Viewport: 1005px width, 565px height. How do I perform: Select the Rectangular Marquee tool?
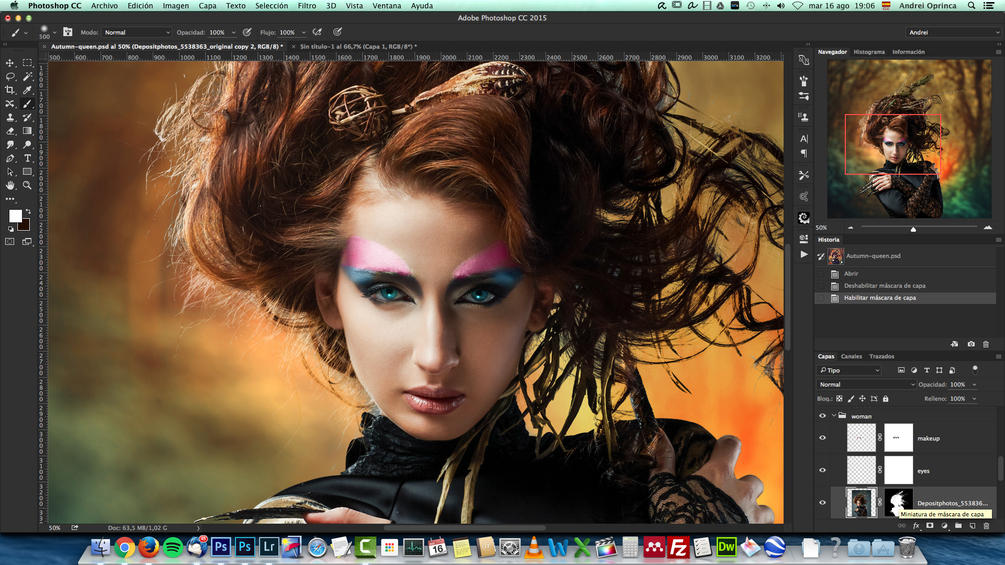[28, 63]
